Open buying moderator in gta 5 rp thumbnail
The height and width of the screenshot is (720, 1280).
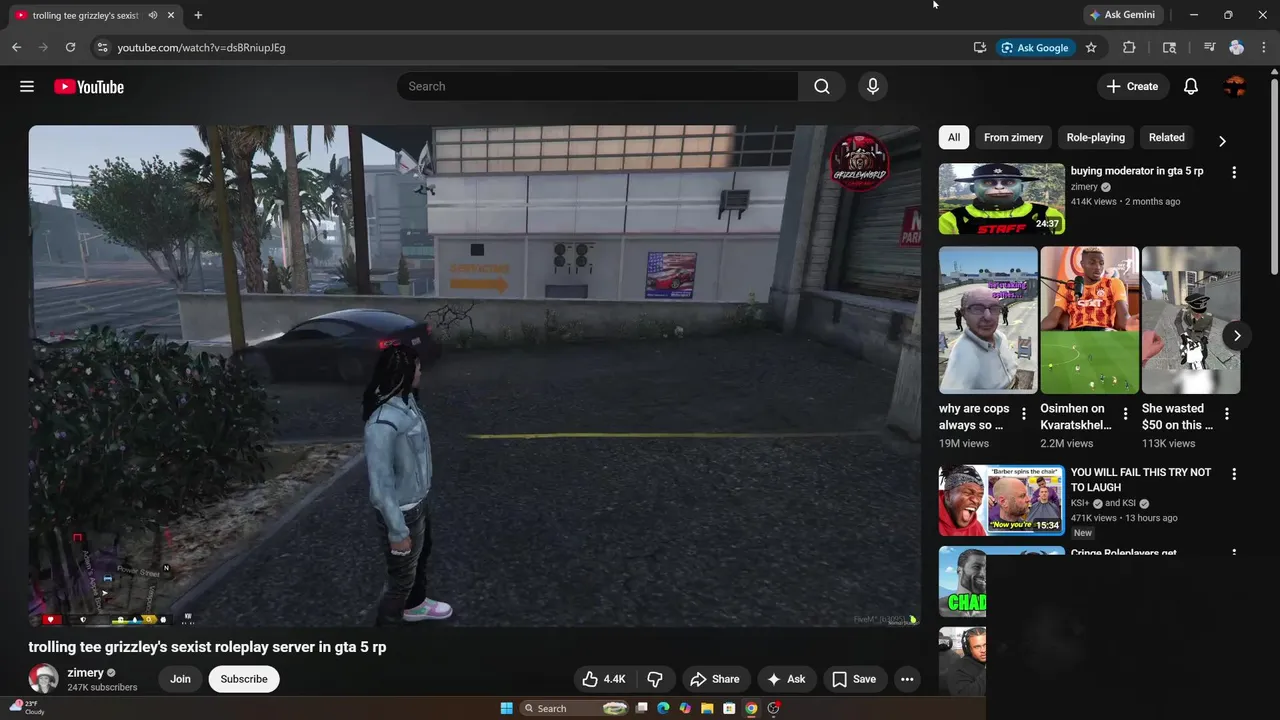[1002, 199]
